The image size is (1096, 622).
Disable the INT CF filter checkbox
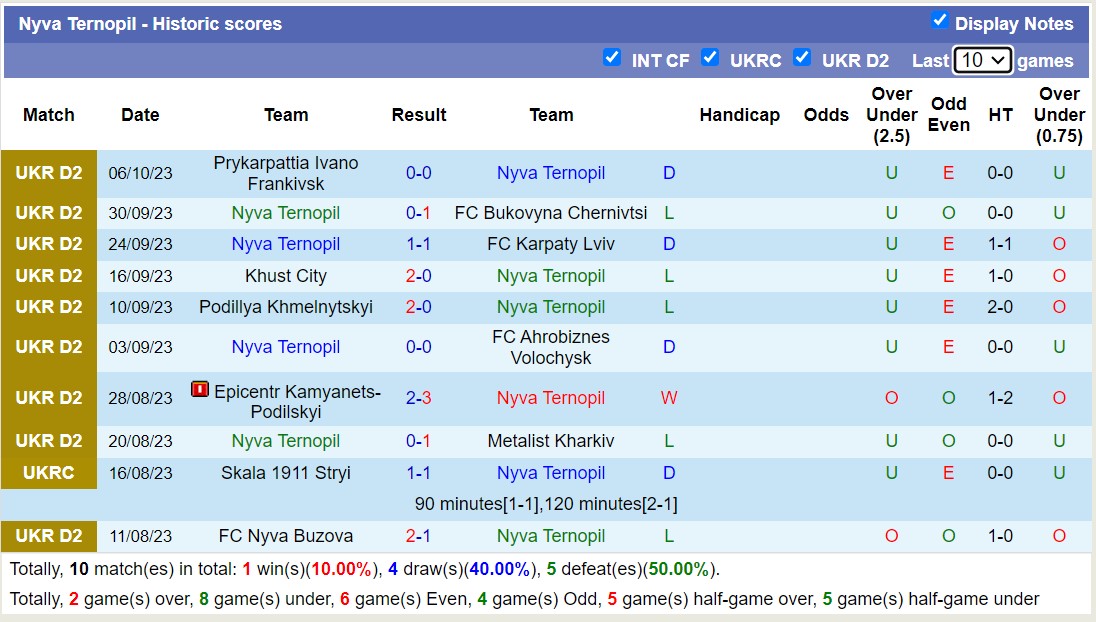pos(612,58)
